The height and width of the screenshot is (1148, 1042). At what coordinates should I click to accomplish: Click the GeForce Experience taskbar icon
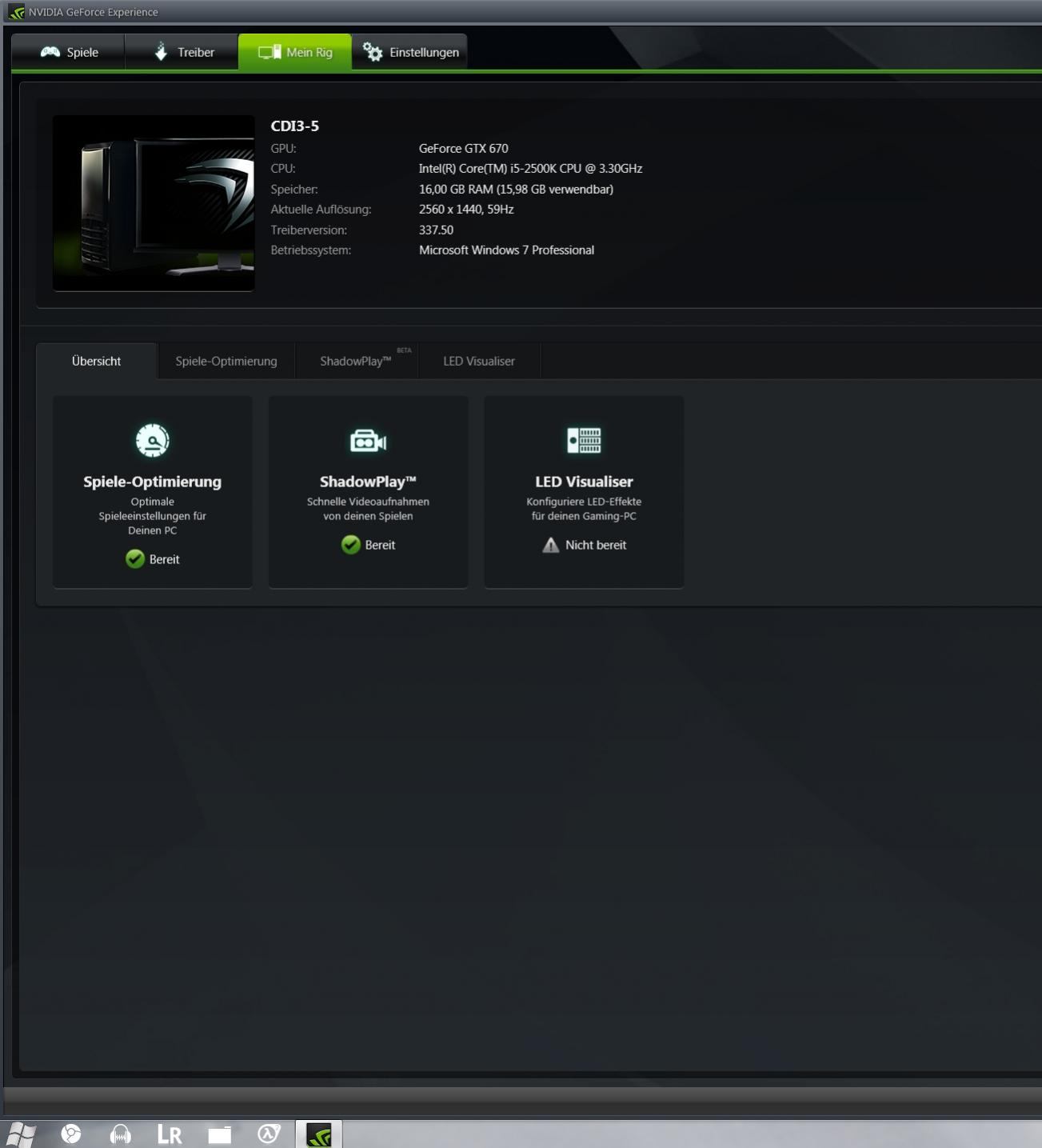pos(319,1134)
